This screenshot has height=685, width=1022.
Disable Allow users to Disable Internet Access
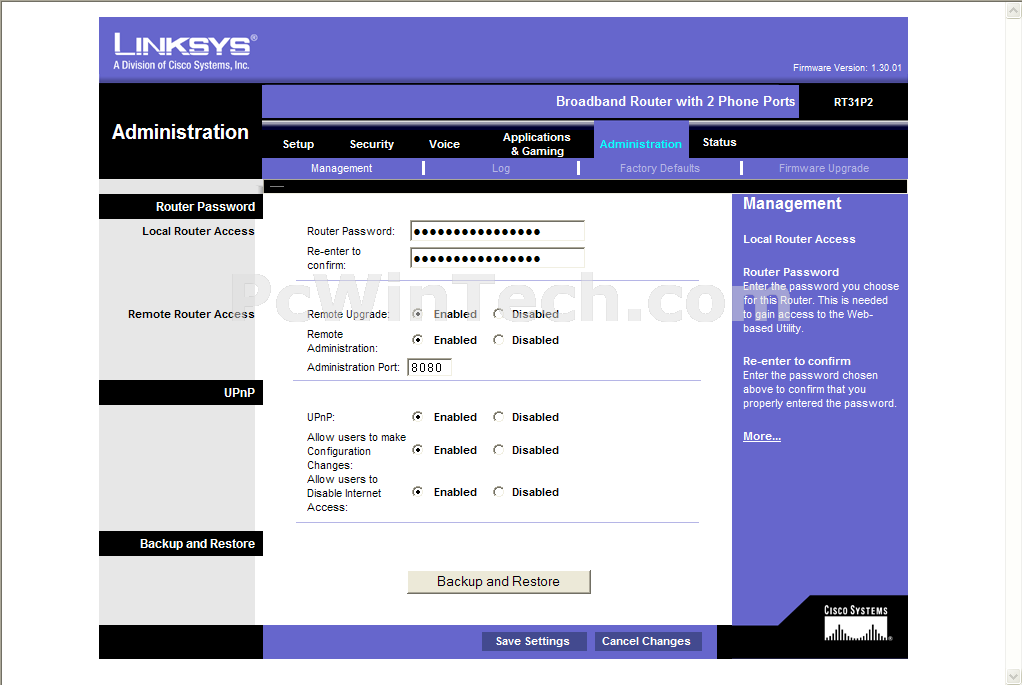[499, 491]
